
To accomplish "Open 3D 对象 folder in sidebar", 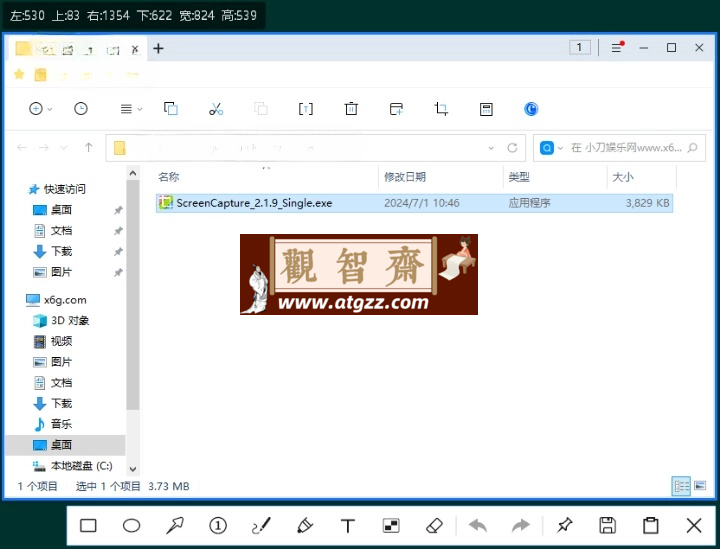I will click(70, 320).
